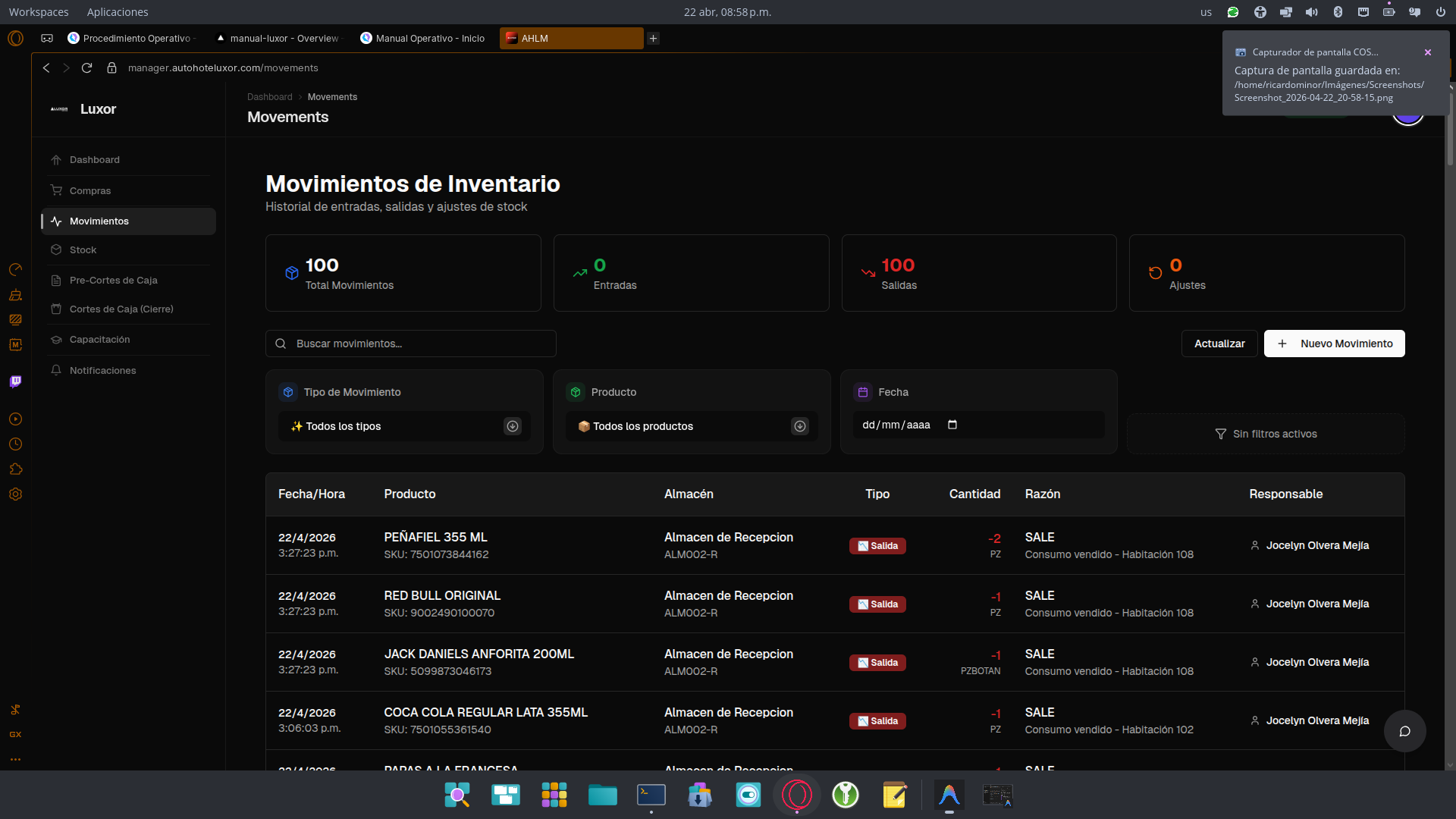Image resolution: width=1456 pixels, height=819 pixels.
Task: Click the floating chat bubble button
Action: [1404, 731]
